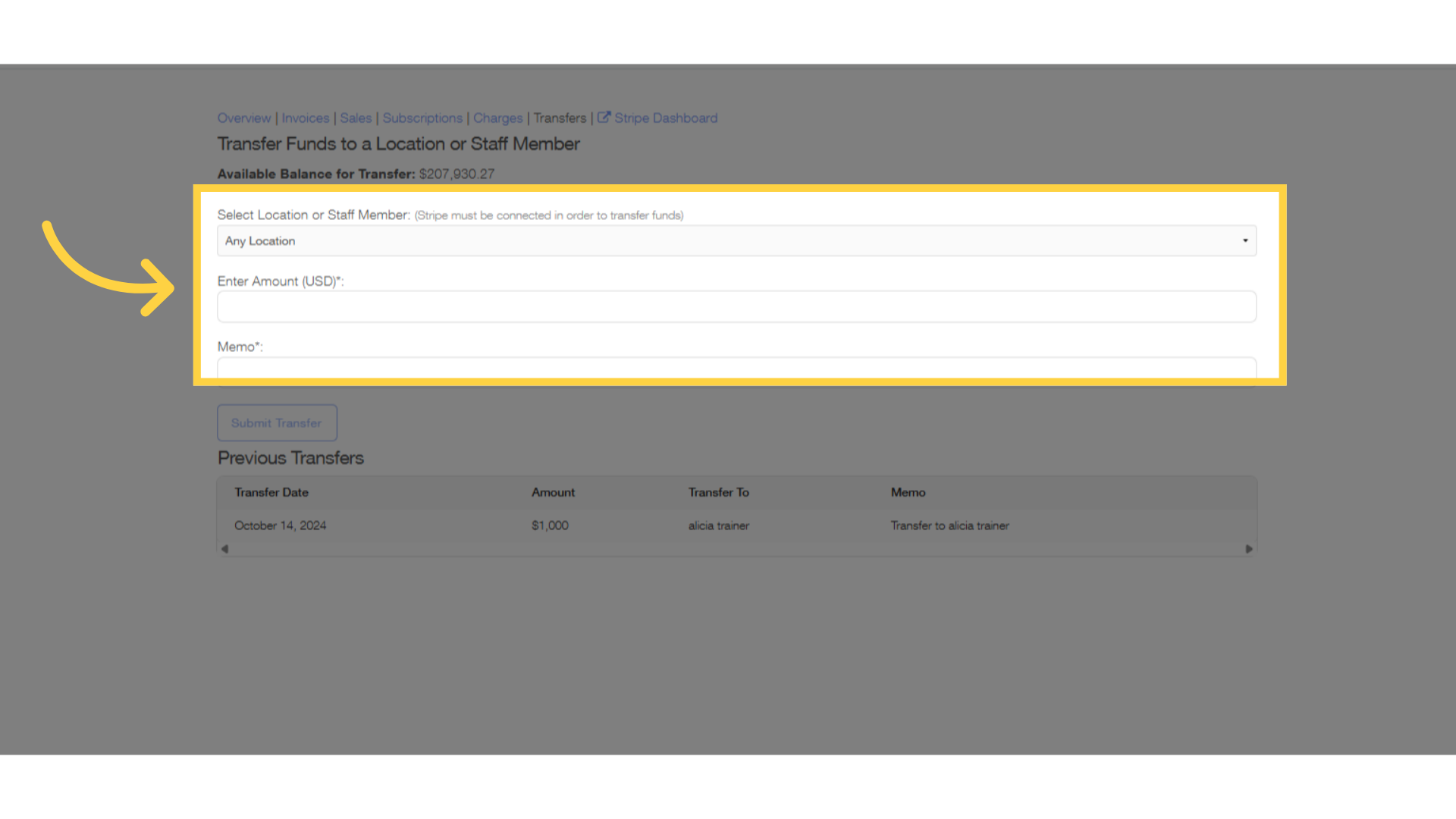The image size is (1456, 819).
Task: Select the Transfers tab
Action: click(x=560, y=118)
